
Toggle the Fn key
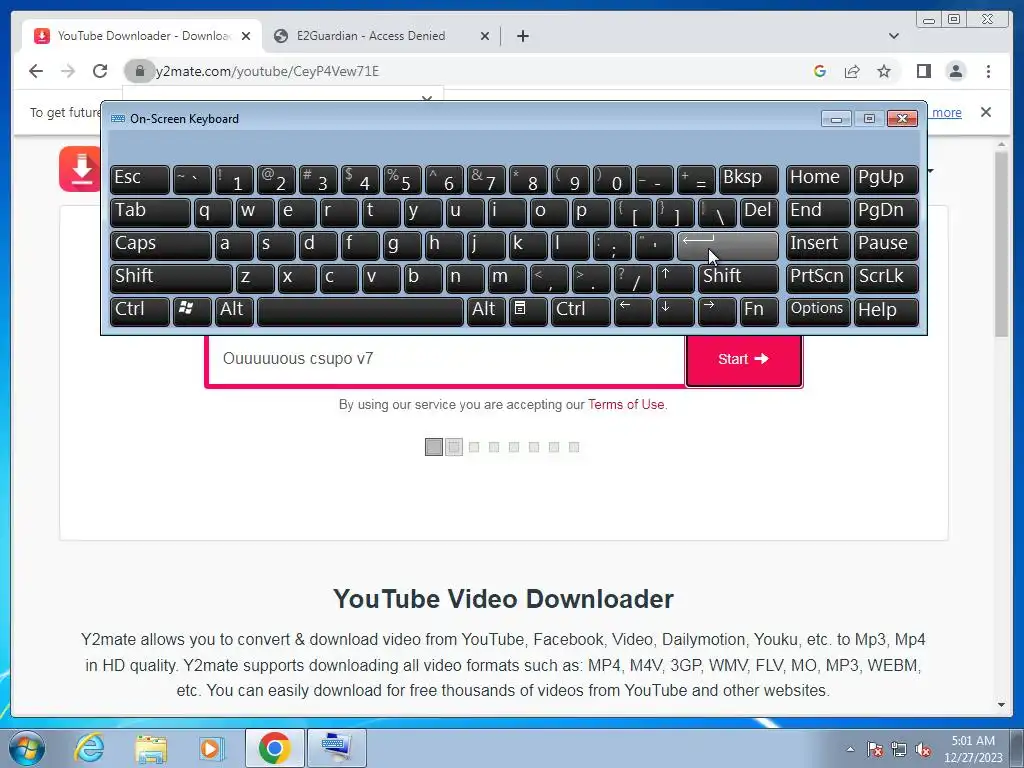pyautogui.click(x=759, y=311)
